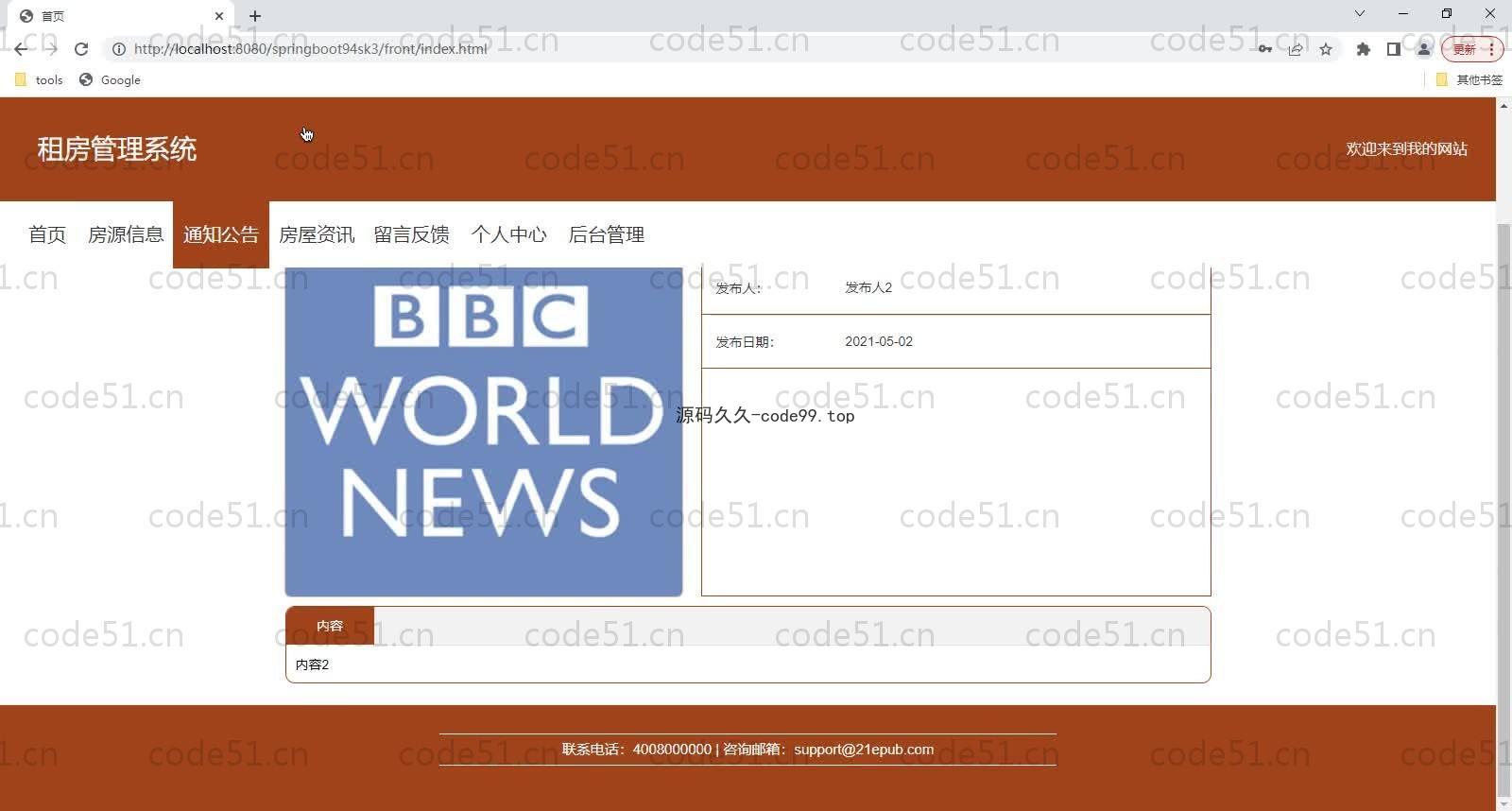Expand the tab search chevron
This screenshot has height=811, width=1512.
pos(1360,13)
